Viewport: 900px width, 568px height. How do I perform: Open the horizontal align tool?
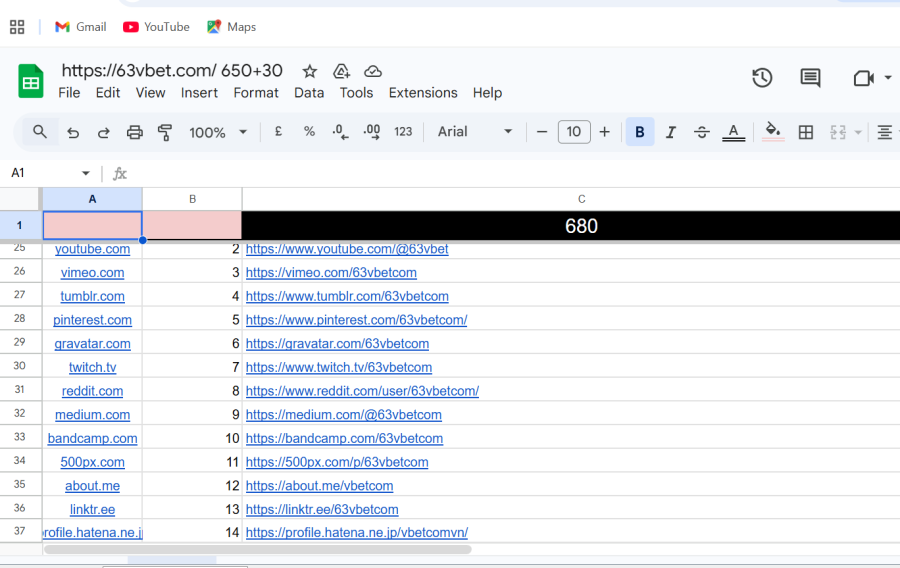884,133
